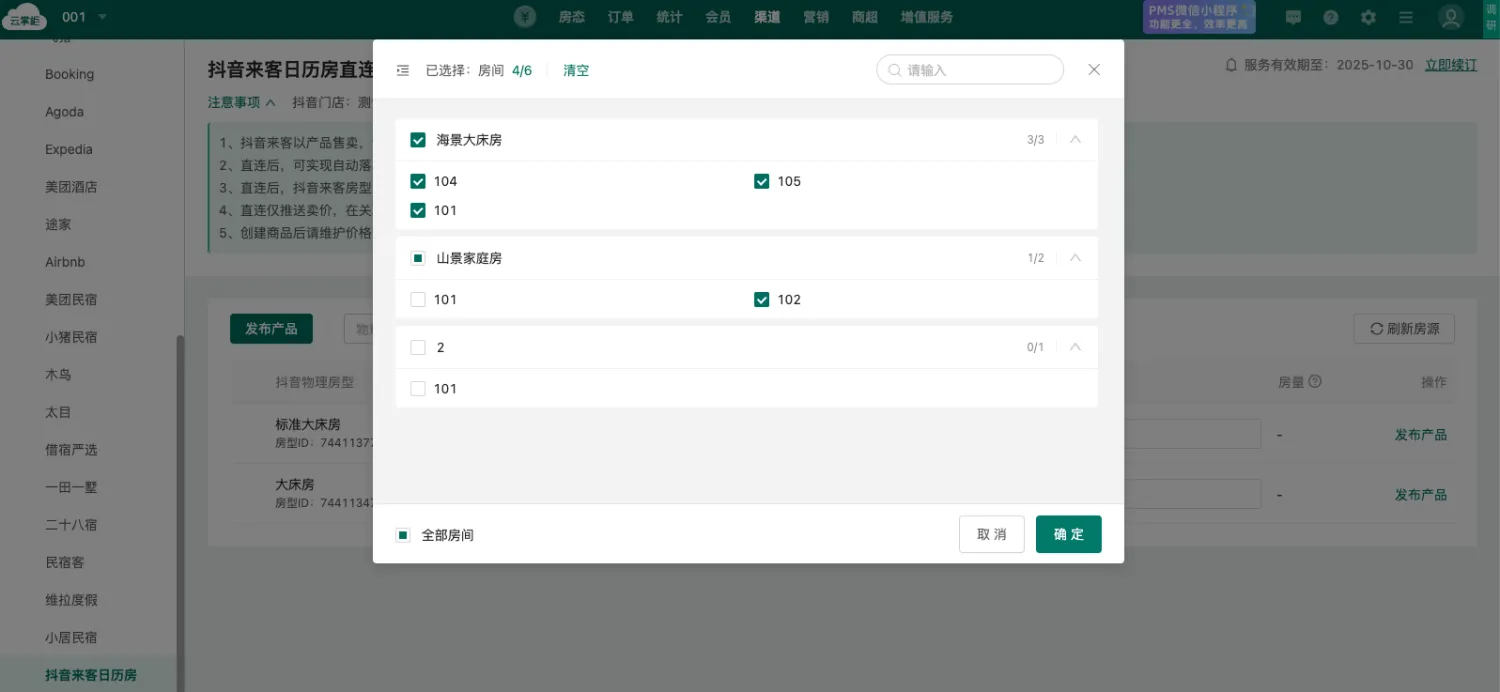Select 抖音来客日历房 in the sidebar

pyautogui.click(x=91, y=675)
